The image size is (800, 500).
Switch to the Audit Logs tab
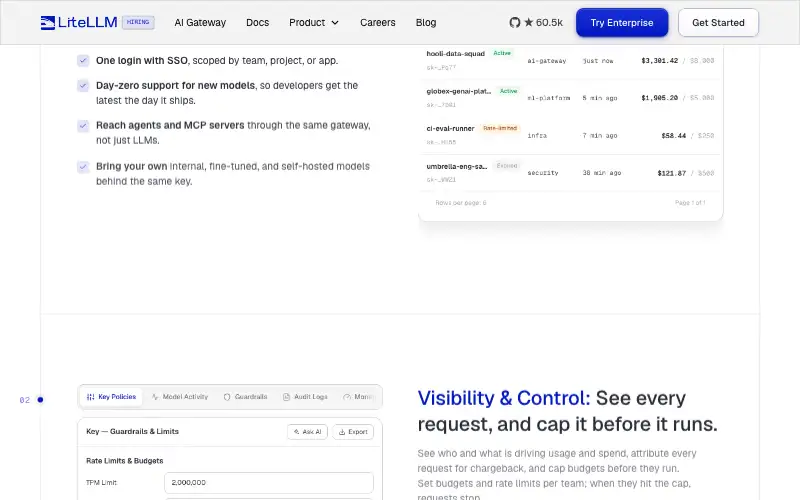pos(305,397)
